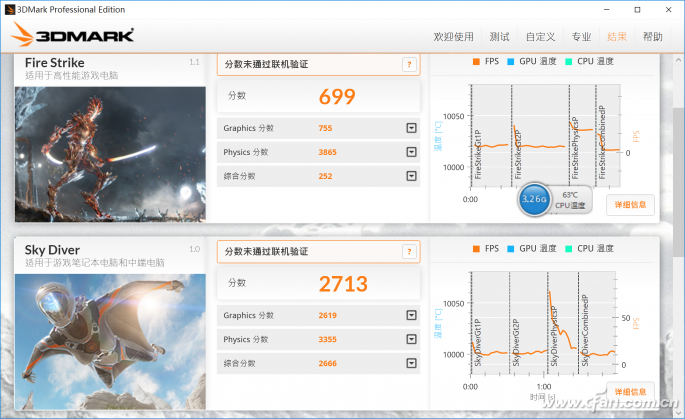Click the Fire Strike score 699
This screenshot has width=685, height=419.
(337, 97)
